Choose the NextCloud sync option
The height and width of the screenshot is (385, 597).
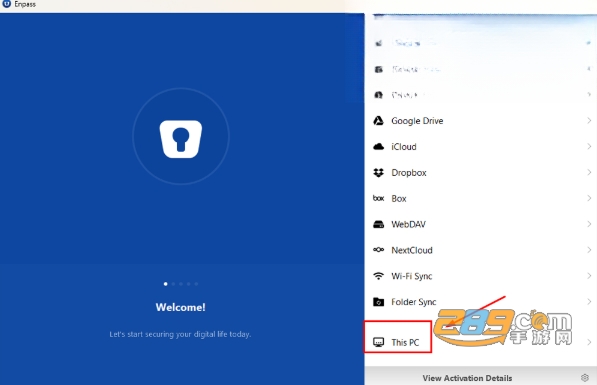(481, 250)
